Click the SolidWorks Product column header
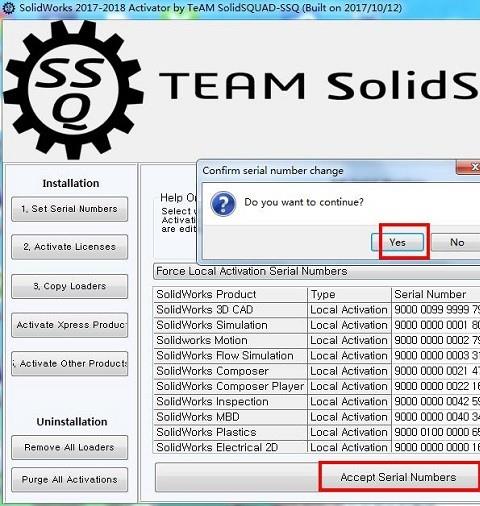Image resolution: width=480 pixels, height=506 pixels. pyautogui.click(x=230, y=294)
